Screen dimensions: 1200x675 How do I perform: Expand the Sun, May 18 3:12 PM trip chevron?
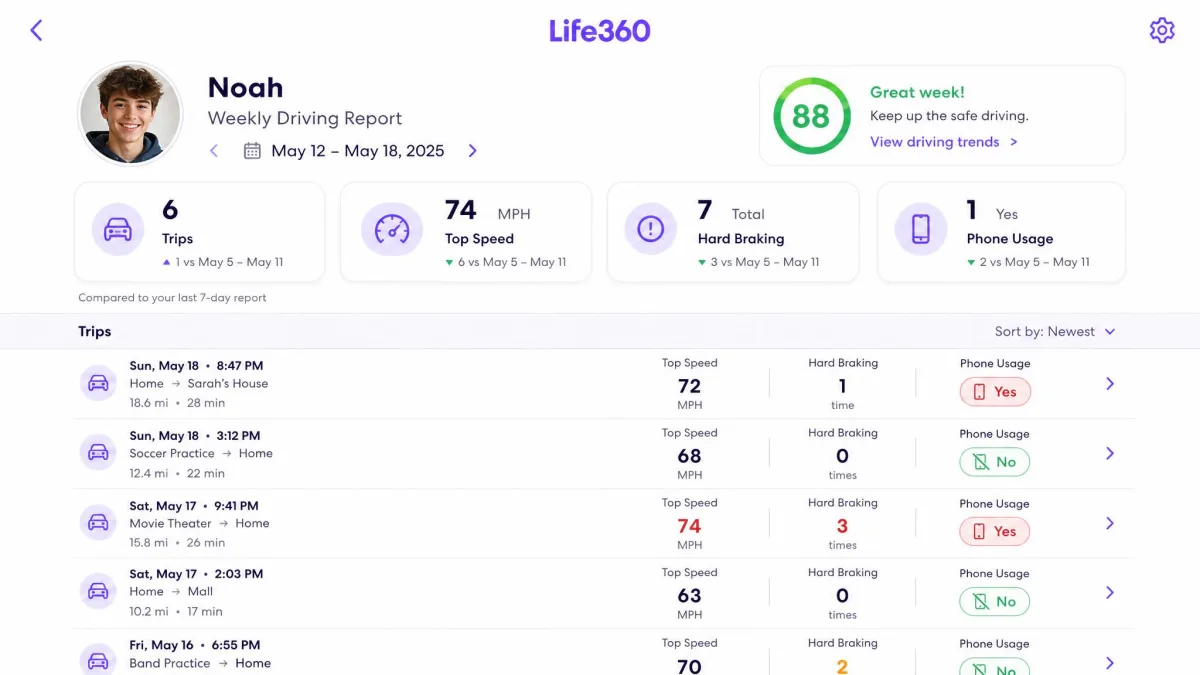pos(1110,454)
